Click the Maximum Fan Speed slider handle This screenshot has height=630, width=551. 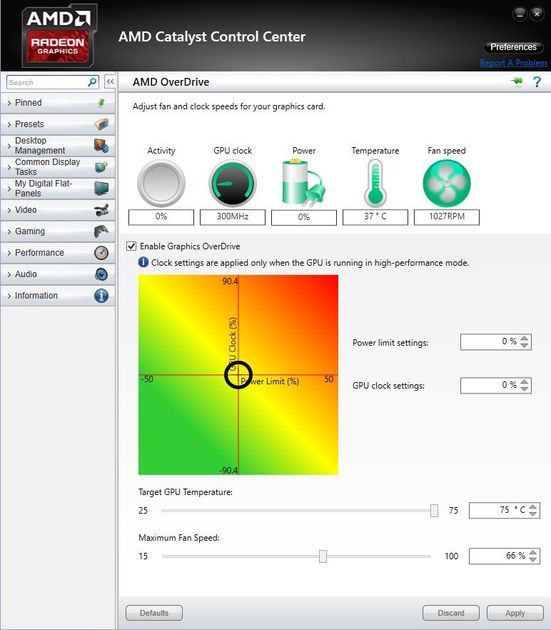click(323, 556)
